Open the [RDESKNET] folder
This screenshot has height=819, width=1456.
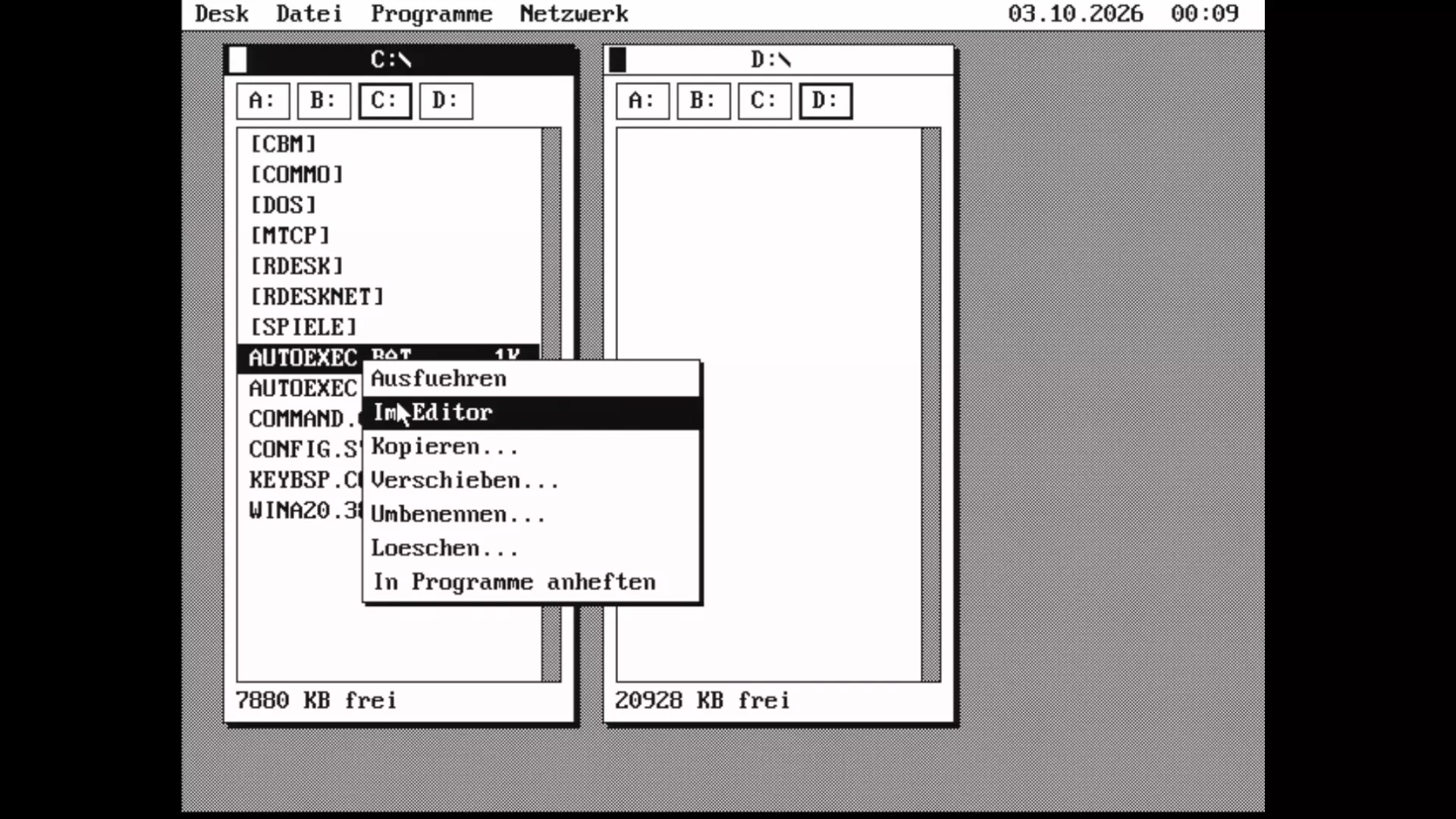[389, 297]
